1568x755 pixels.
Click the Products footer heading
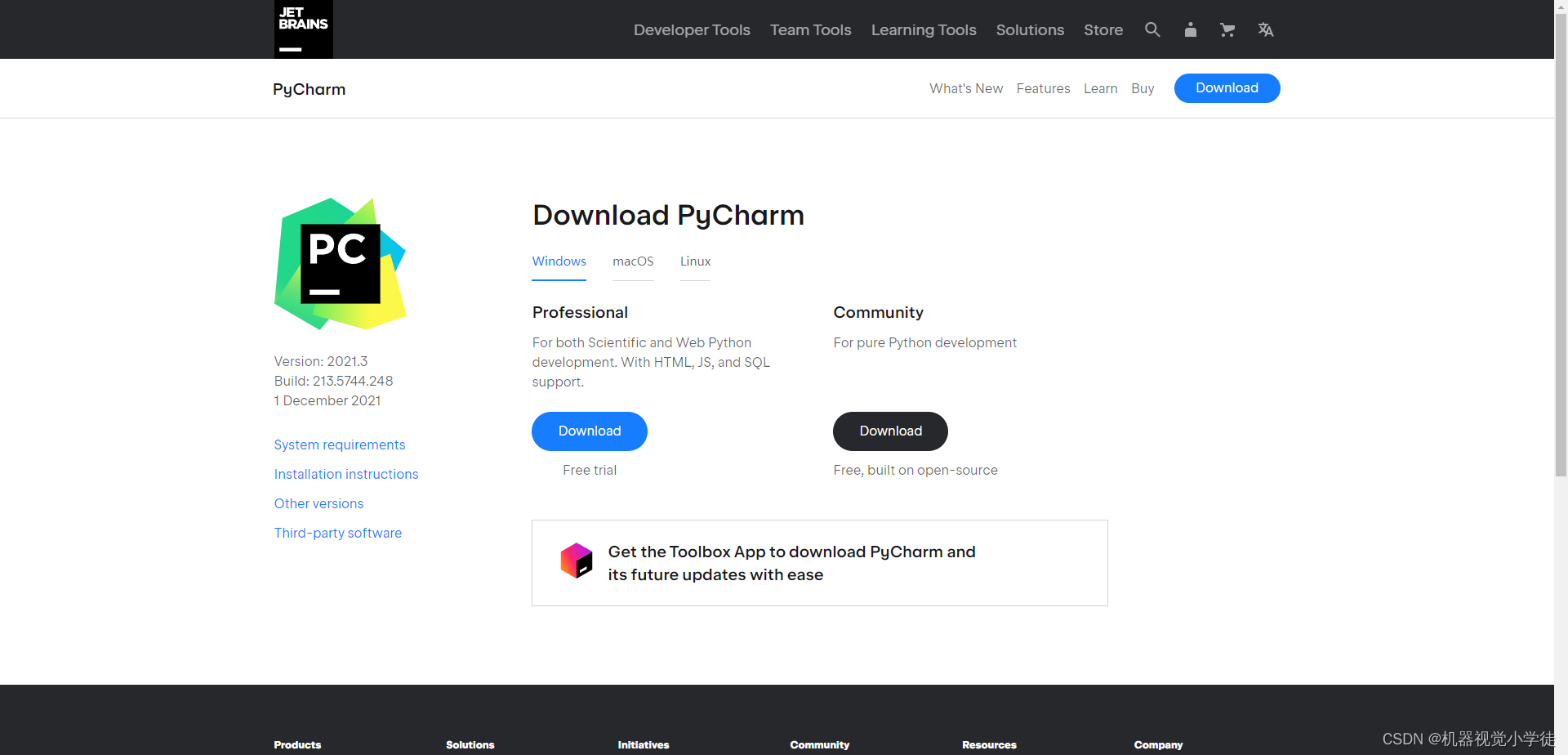(x=297, y=745)
